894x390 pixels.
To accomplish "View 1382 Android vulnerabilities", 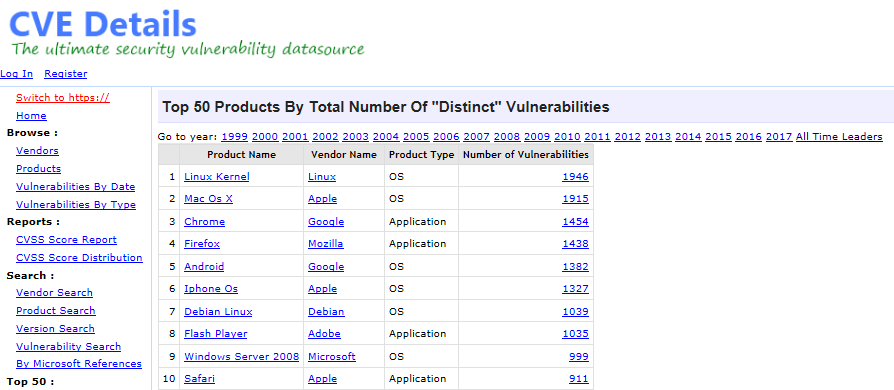I will [x=575, y=267].
